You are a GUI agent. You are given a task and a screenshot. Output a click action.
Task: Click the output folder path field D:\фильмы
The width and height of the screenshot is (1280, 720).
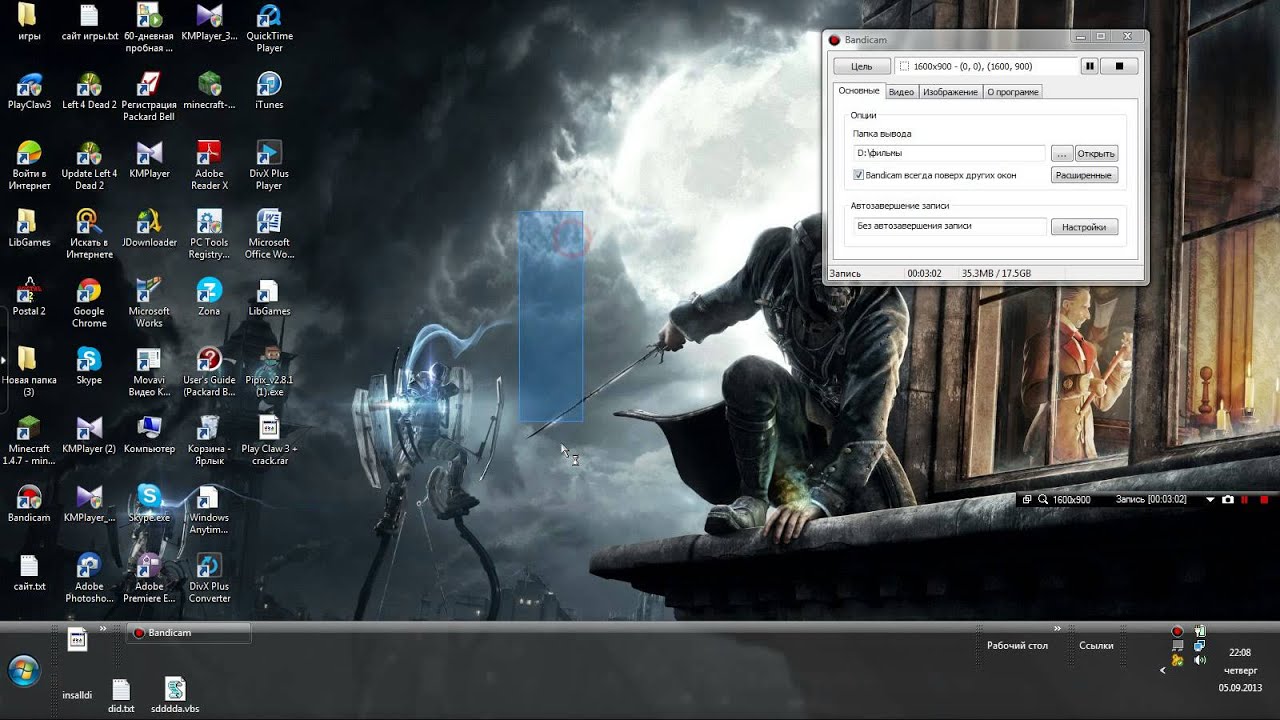pyautogui.click(x=949, y=153)
